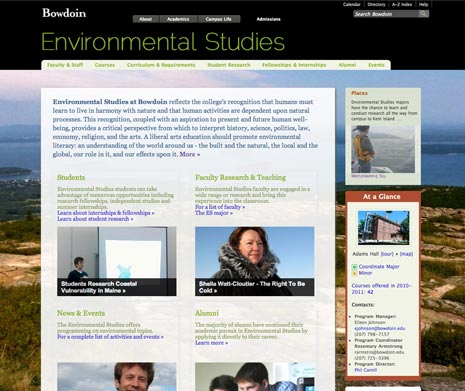Click the Alumni section heading
The width and height of the screenshot is (465, 391).
(x=207, y=313)
